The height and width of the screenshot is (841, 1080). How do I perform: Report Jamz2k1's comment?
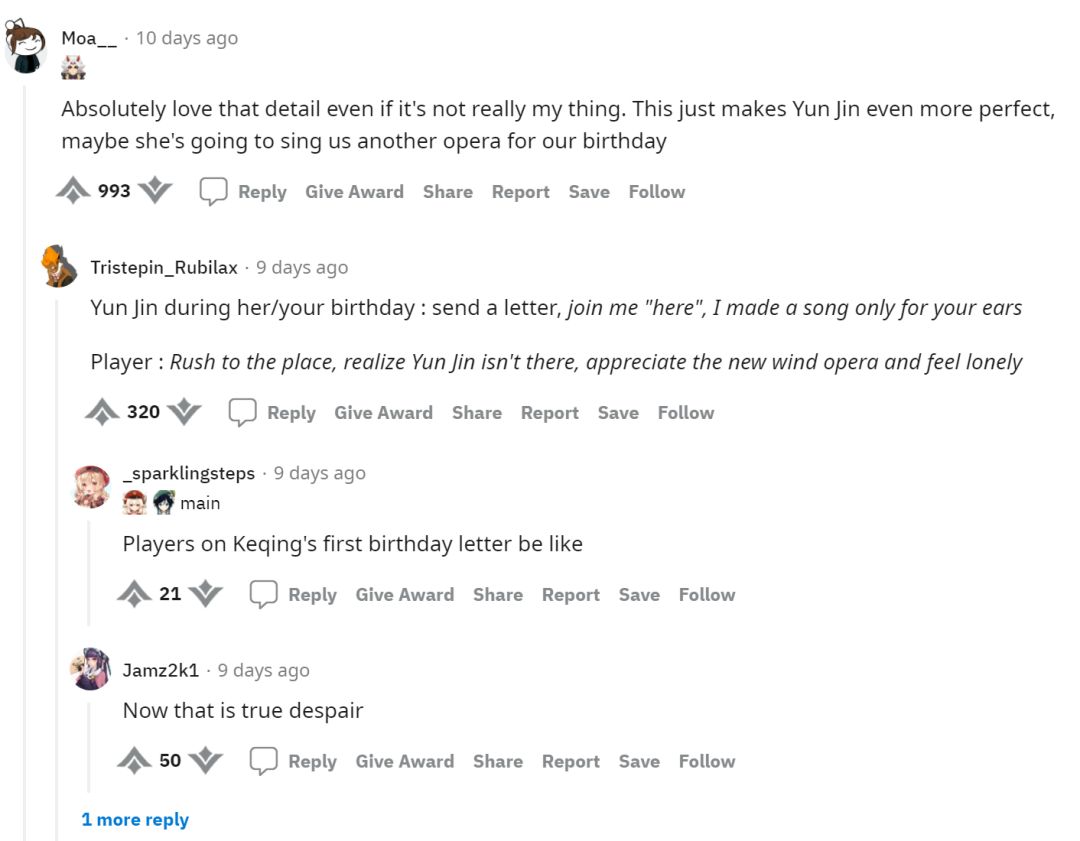click(x=571, y=761)
